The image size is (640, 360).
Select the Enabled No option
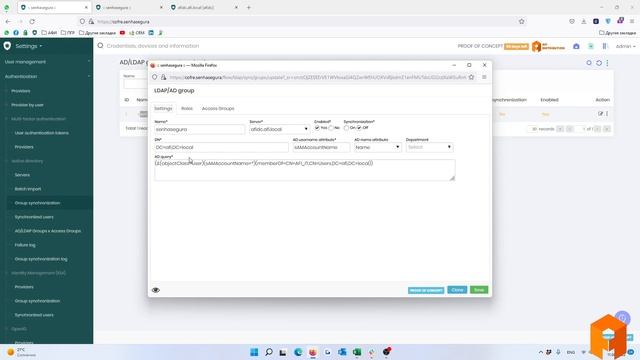(331, 128)
